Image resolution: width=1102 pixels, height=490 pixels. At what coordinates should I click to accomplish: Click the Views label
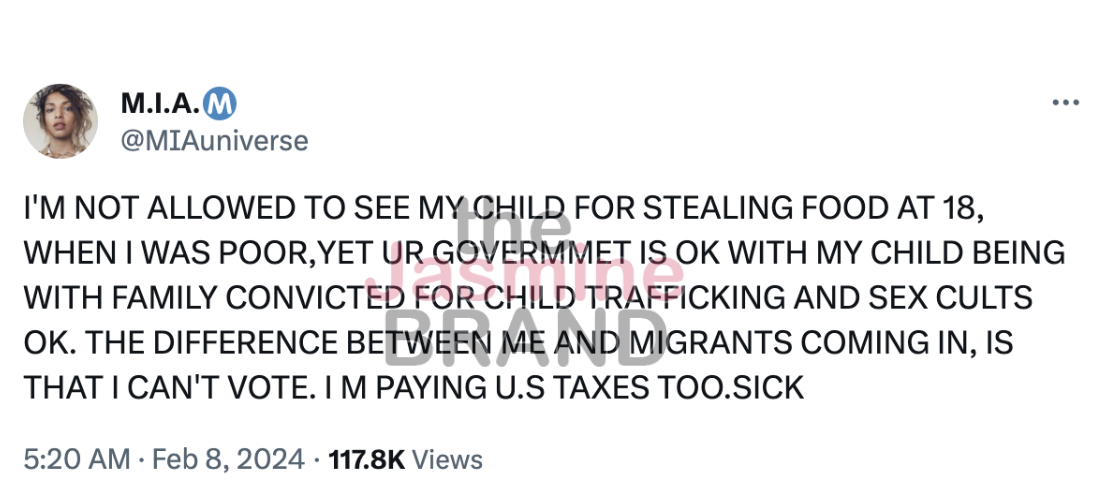tap(447, 459)
